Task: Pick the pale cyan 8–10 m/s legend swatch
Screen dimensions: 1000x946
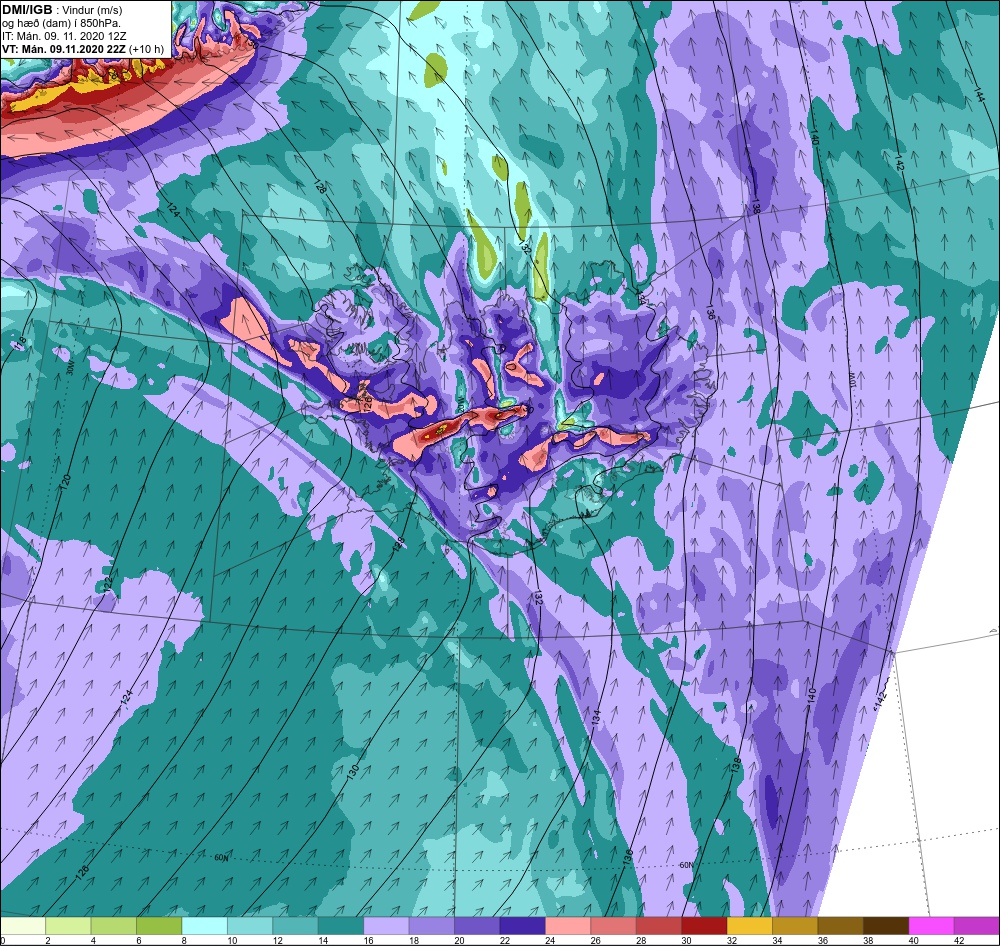Action: (205, 926)
